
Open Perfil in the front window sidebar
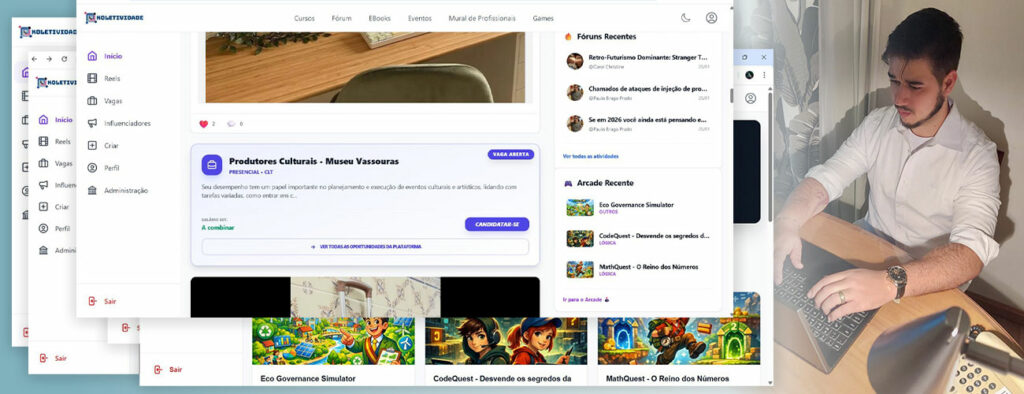[x=103, y=168]
